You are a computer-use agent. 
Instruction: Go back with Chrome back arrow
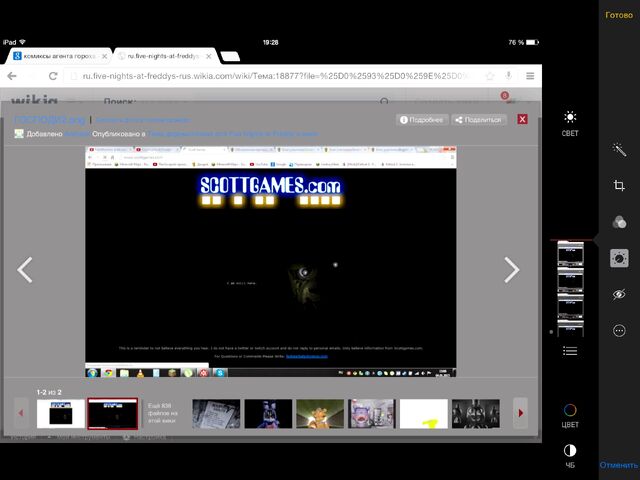pos(12,76)
